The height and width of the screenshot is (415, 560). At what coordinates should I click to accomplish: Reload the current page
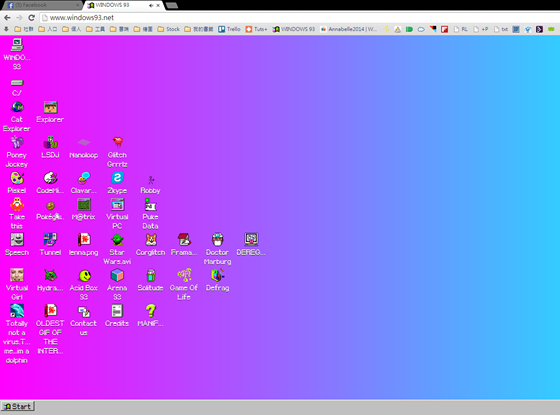31,18
